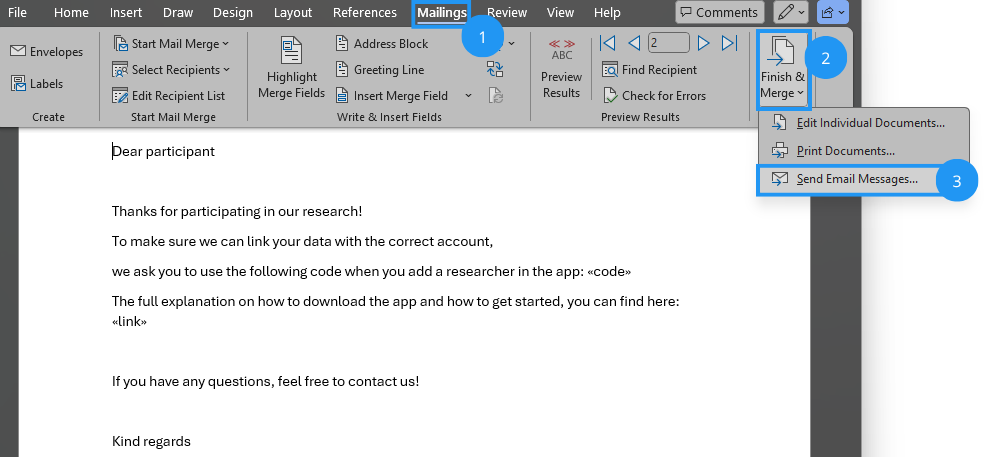The height and width of the screenshot is (457, 990).
Task: Open the File tab
Action: click(x=17, y=12)
